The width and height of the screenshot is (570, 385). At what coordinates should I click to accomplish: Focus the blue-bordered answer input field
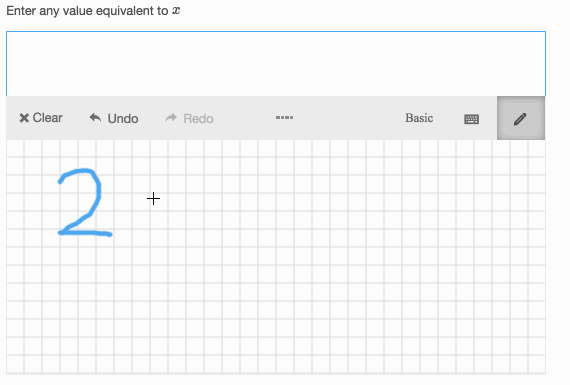pos(276,64)
